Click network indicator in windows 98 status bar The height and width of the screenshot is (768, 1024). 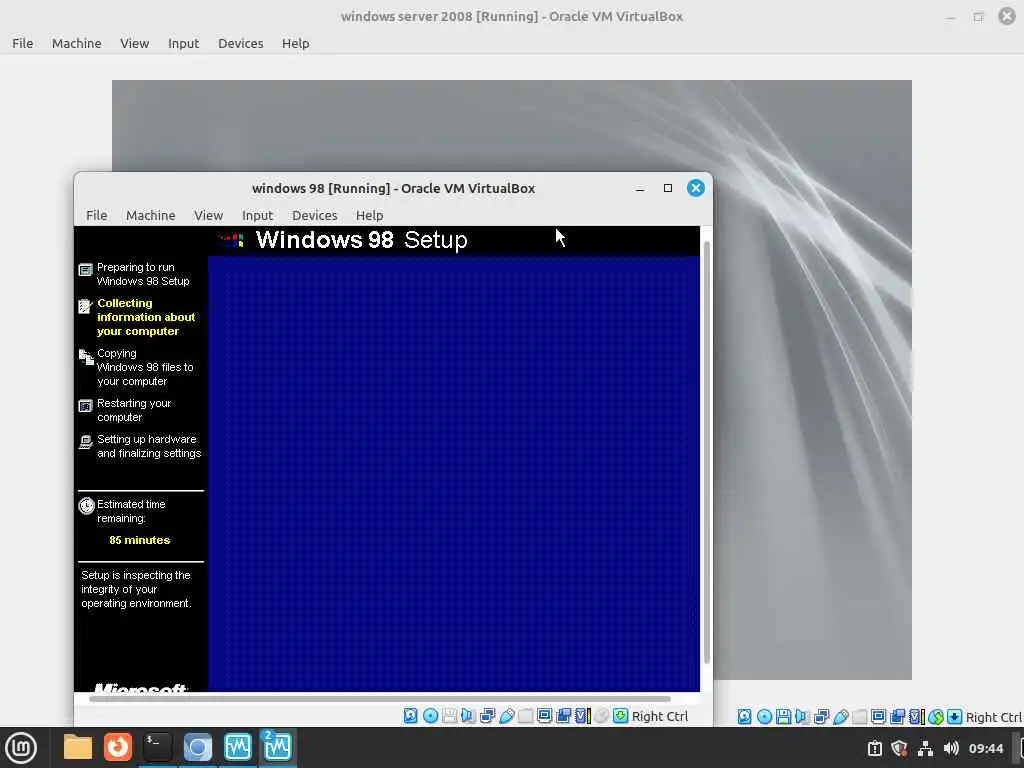click(x=487, y=716)
